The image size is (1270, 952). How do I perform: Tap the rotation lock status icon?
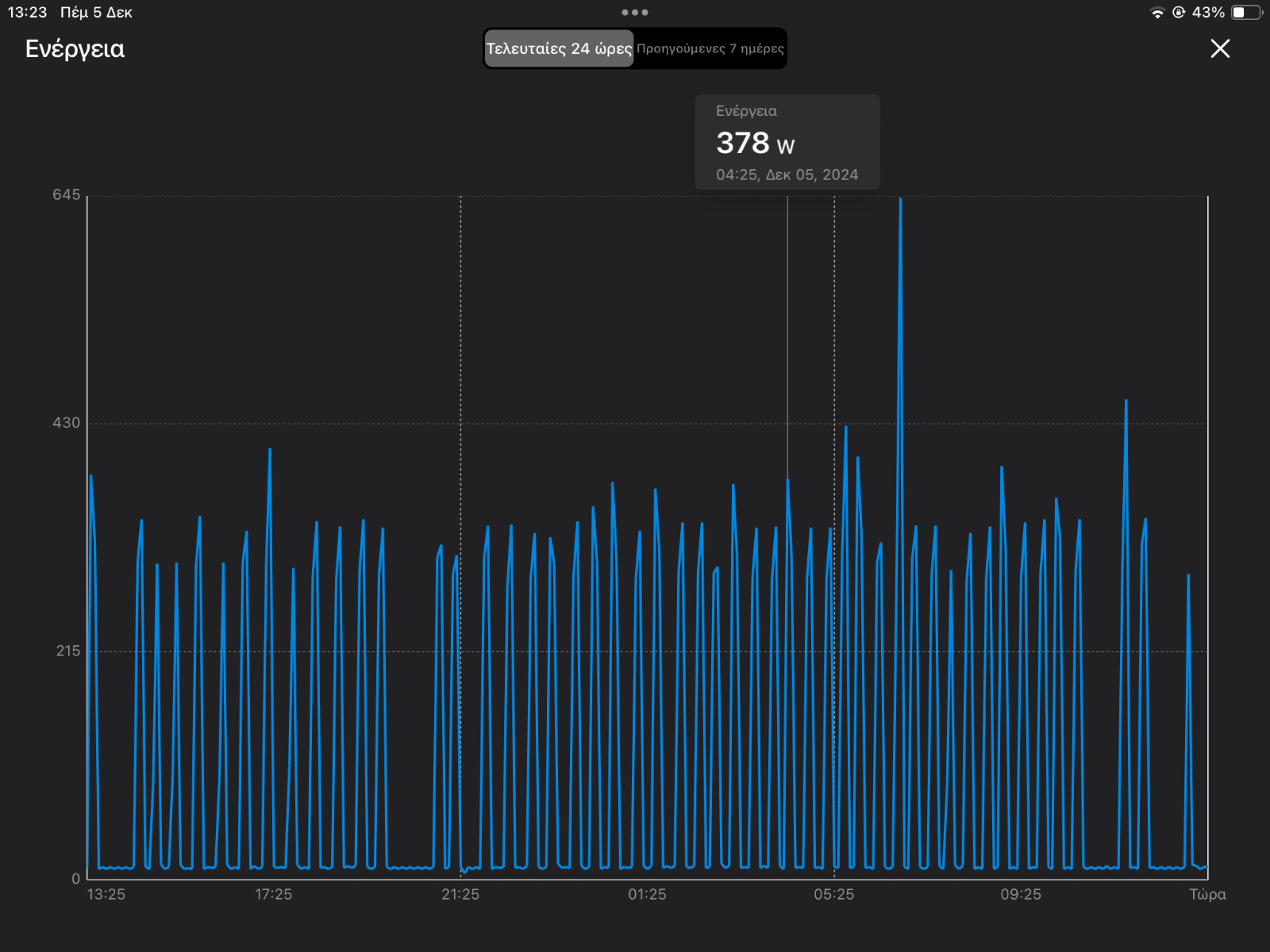point(1179,13)
